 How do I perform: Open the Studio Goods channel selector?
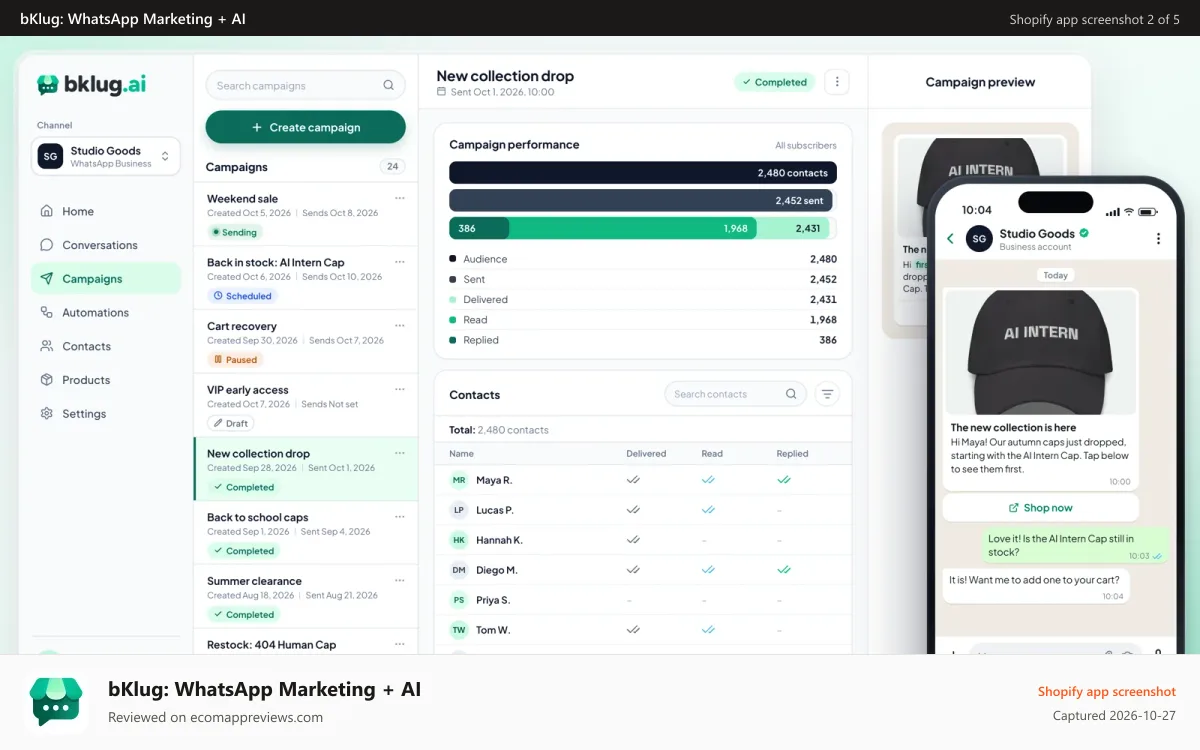[x=106, y=156]
